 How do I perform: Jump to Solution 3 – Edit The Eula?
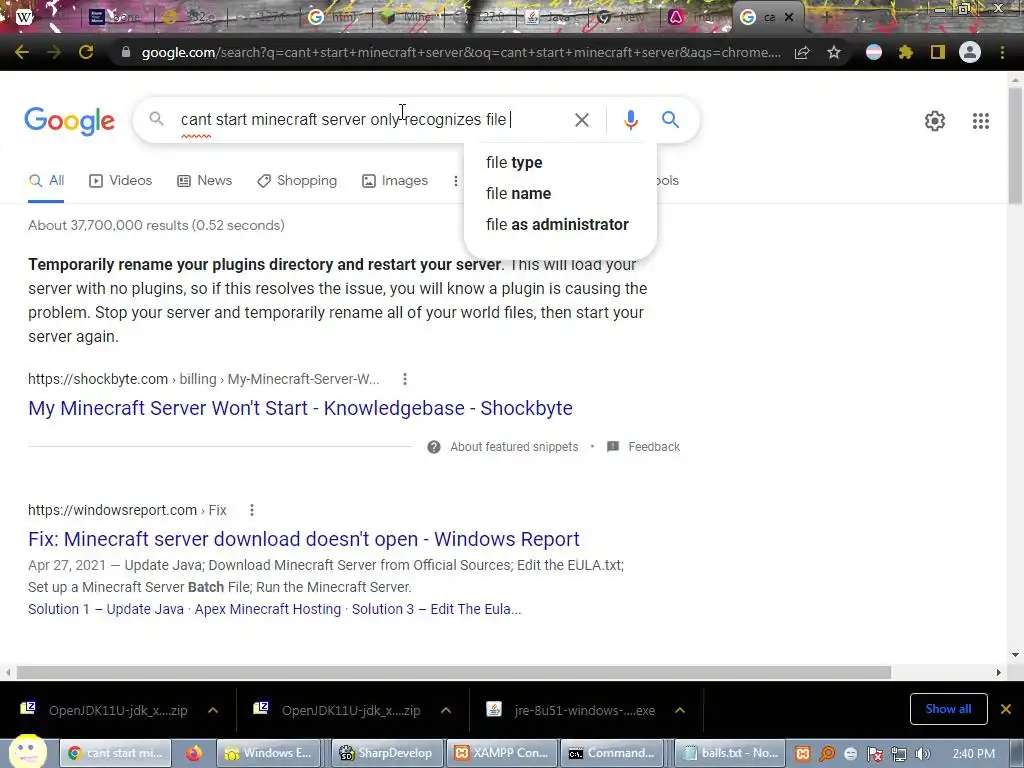(436, 609)
